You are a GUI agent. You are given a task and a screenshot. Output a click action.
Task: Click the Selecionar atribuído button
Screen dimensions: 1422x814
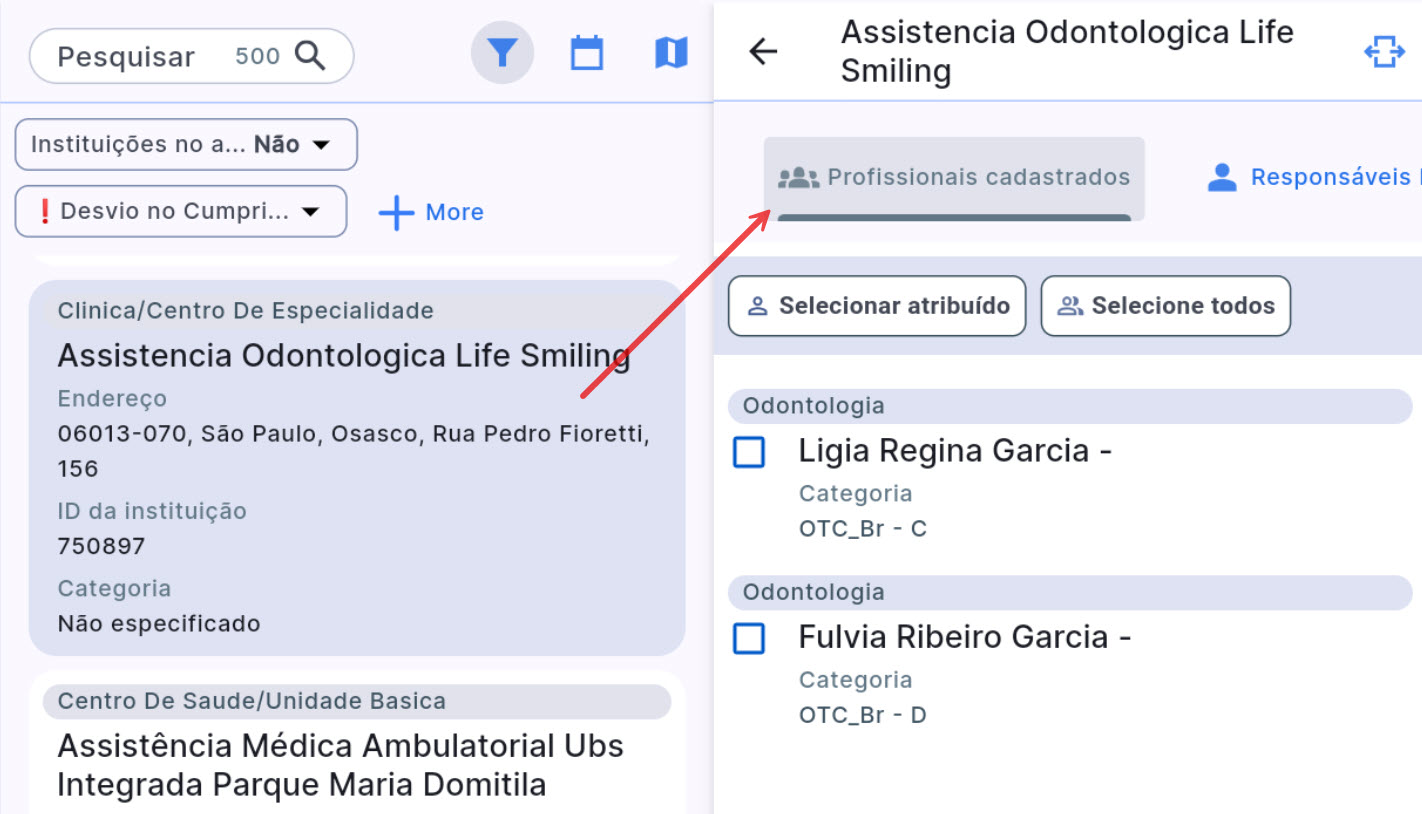coord(877,306)
